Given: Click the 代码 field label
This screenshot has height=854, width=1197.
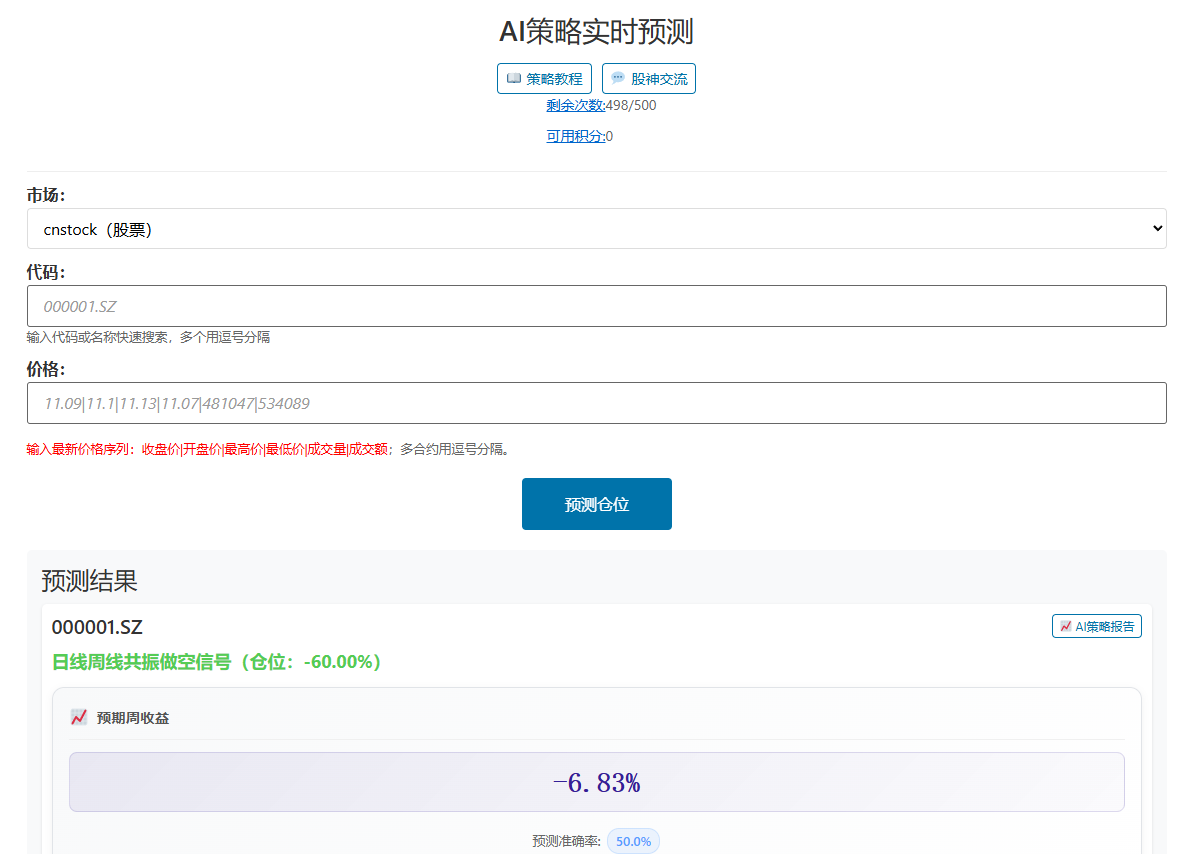Looking at the screenshot, I should [x=45, y=272].
